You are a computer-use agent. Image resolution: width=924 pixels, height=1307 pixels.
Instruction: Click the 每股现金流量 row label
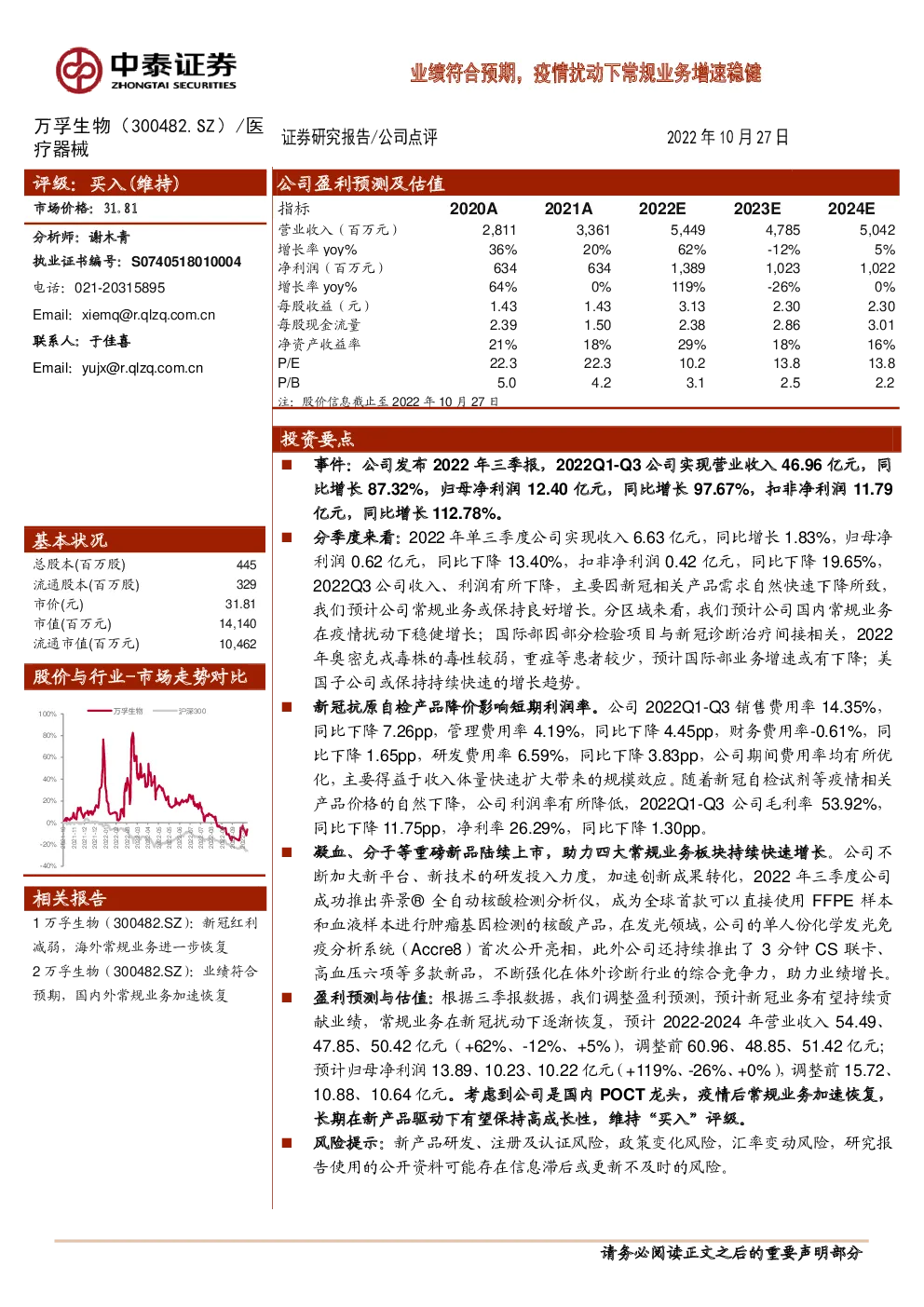319,325
